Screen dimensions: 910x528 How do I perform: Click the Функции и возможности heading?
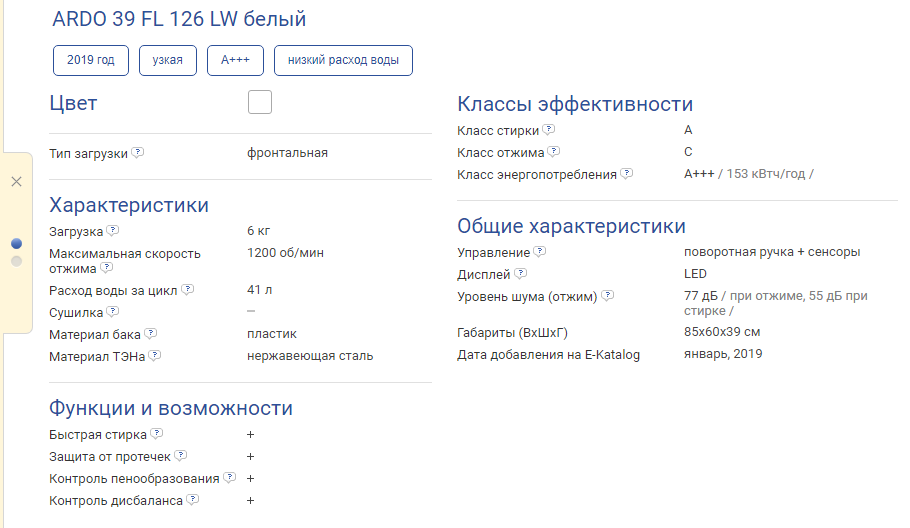171,408
